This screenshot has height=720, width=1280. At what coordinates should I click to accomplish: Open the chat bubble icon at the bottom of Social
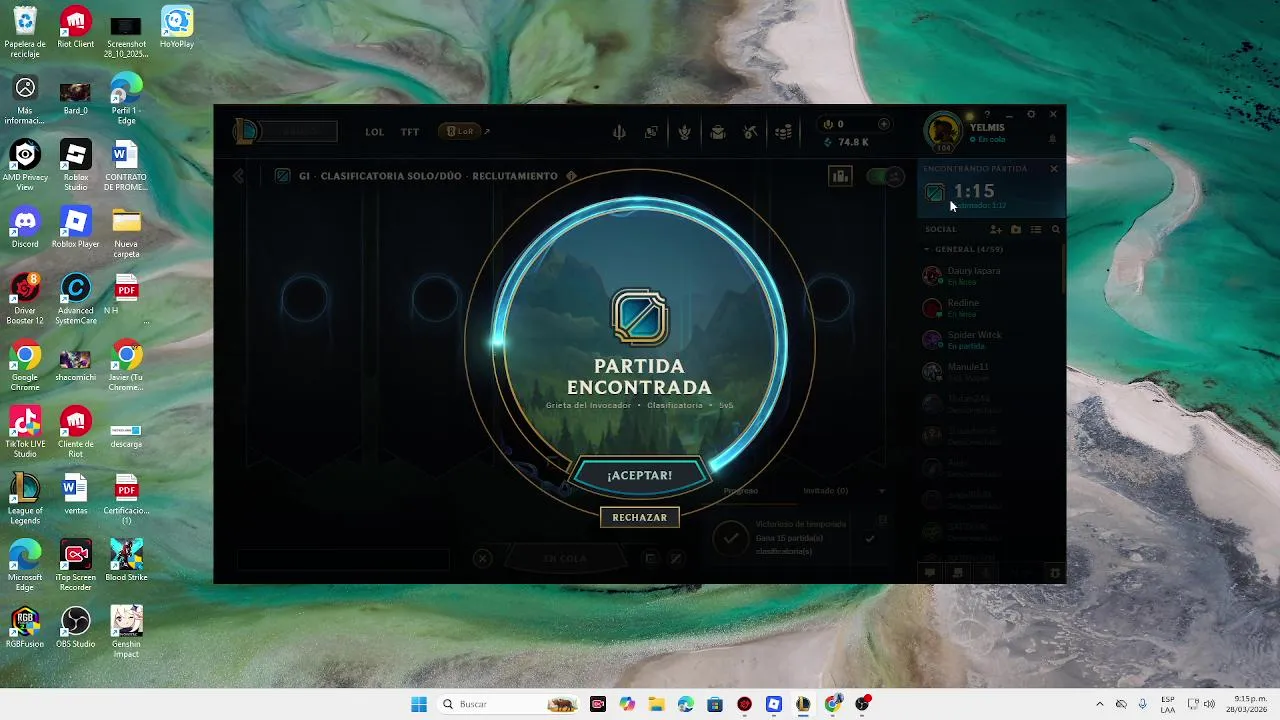coord(930,572)
